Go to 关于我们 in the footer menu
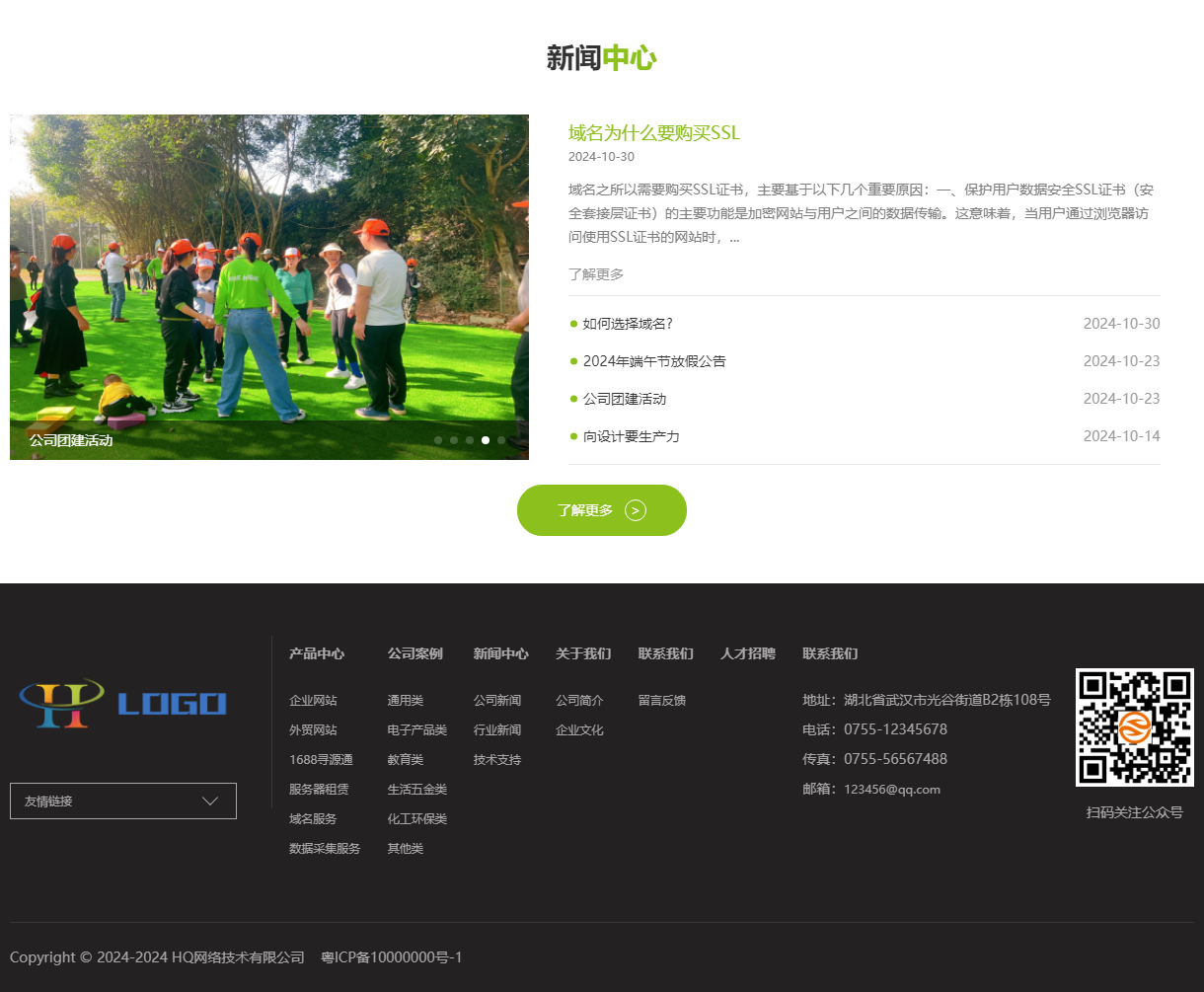The width and height of the screenshot is (1204, 992). (x=583, y=653)
